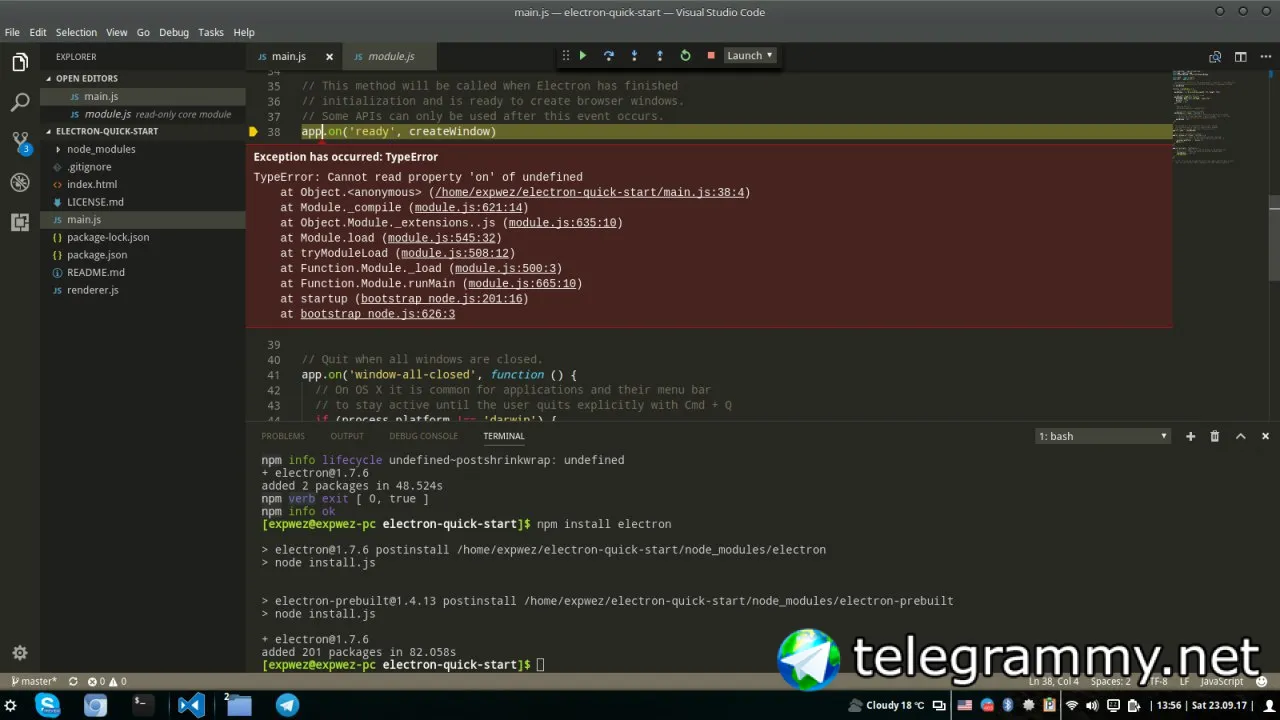
Task: Click the Open Changes icon in editor title
Action: coord(1215,57)
